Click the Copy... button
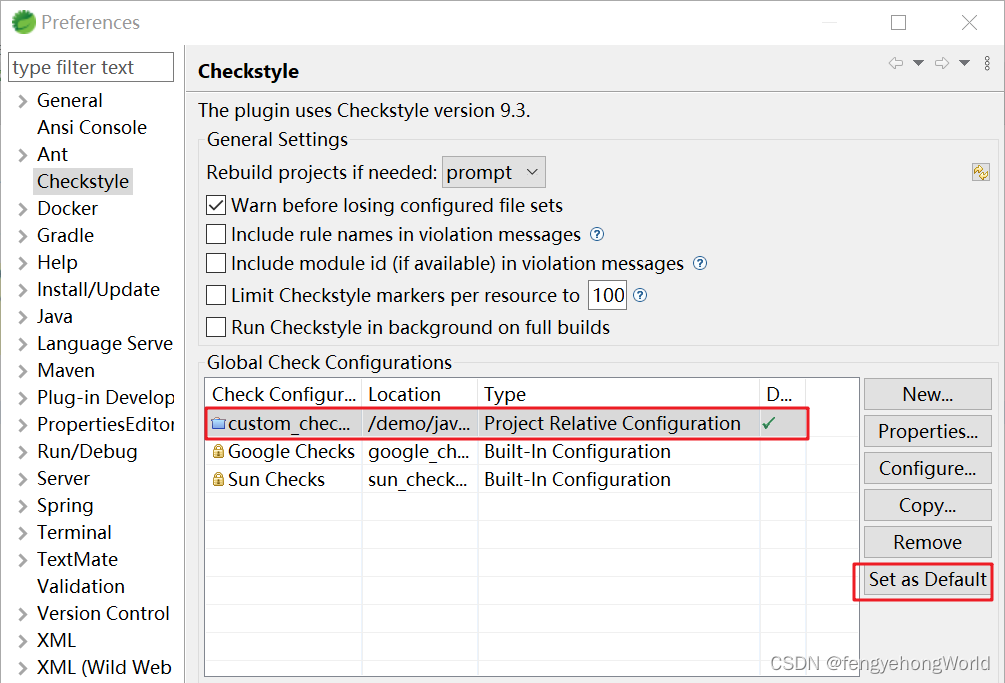 pyautogui.click(x=927, y=506)
